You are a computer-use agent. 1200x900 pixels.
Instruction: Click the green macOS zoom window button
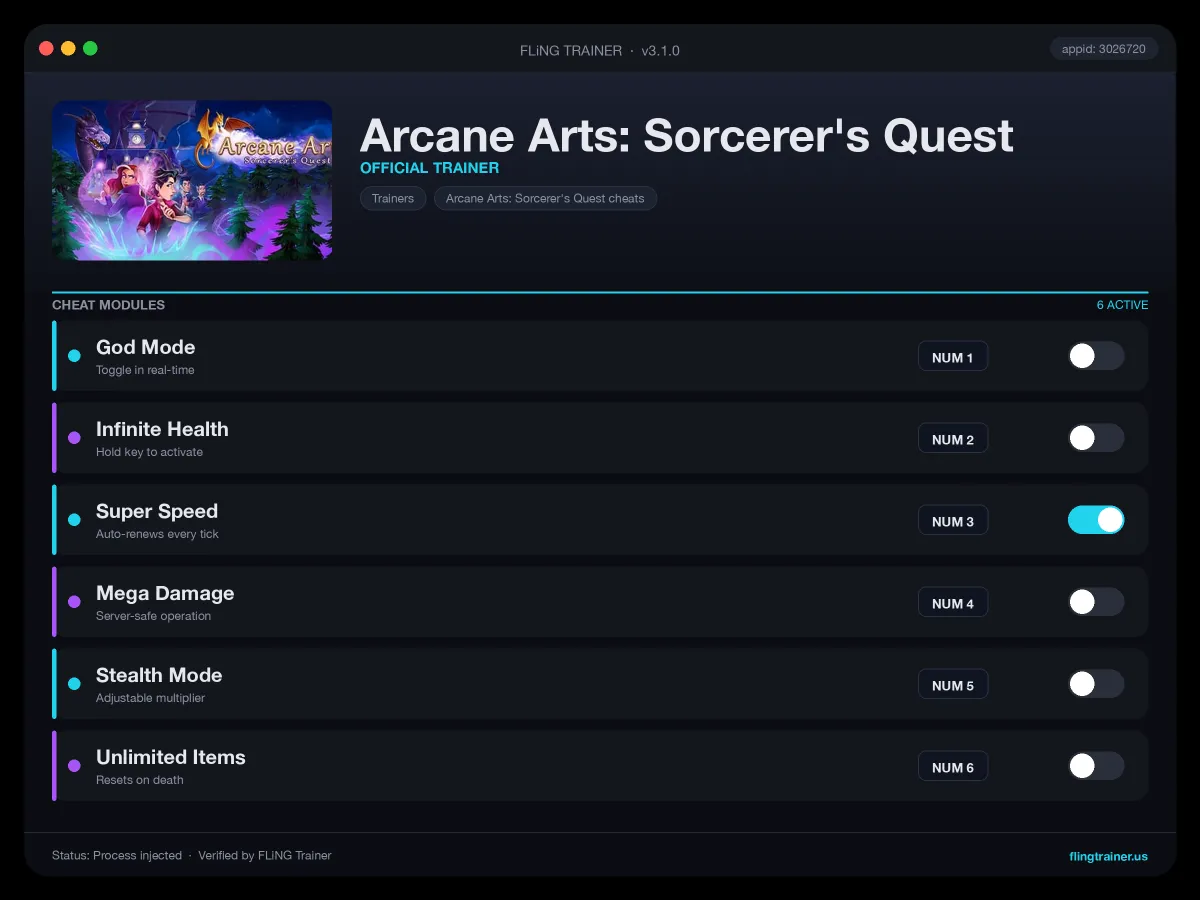click(x=90, y=48)
